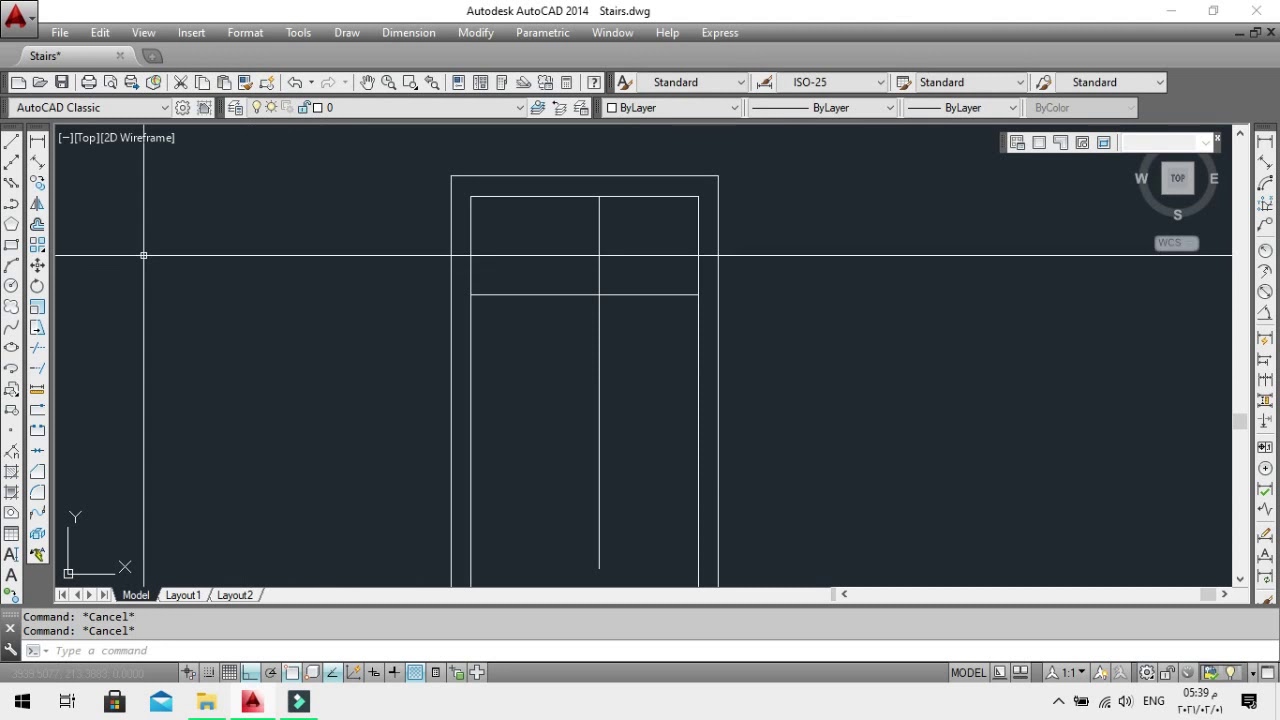The image size is (1280, 720).
Task: Open the Parametric menu
Action: [542, 32]
